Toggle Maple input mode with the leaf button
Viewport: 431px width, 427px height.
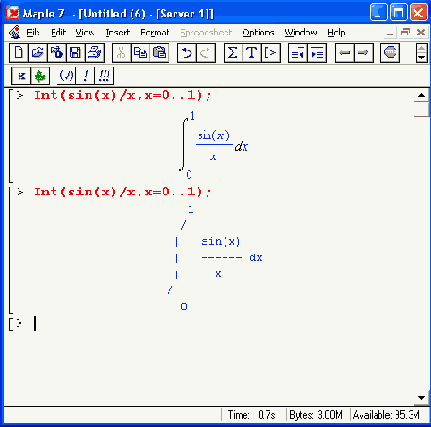[40, 76]
